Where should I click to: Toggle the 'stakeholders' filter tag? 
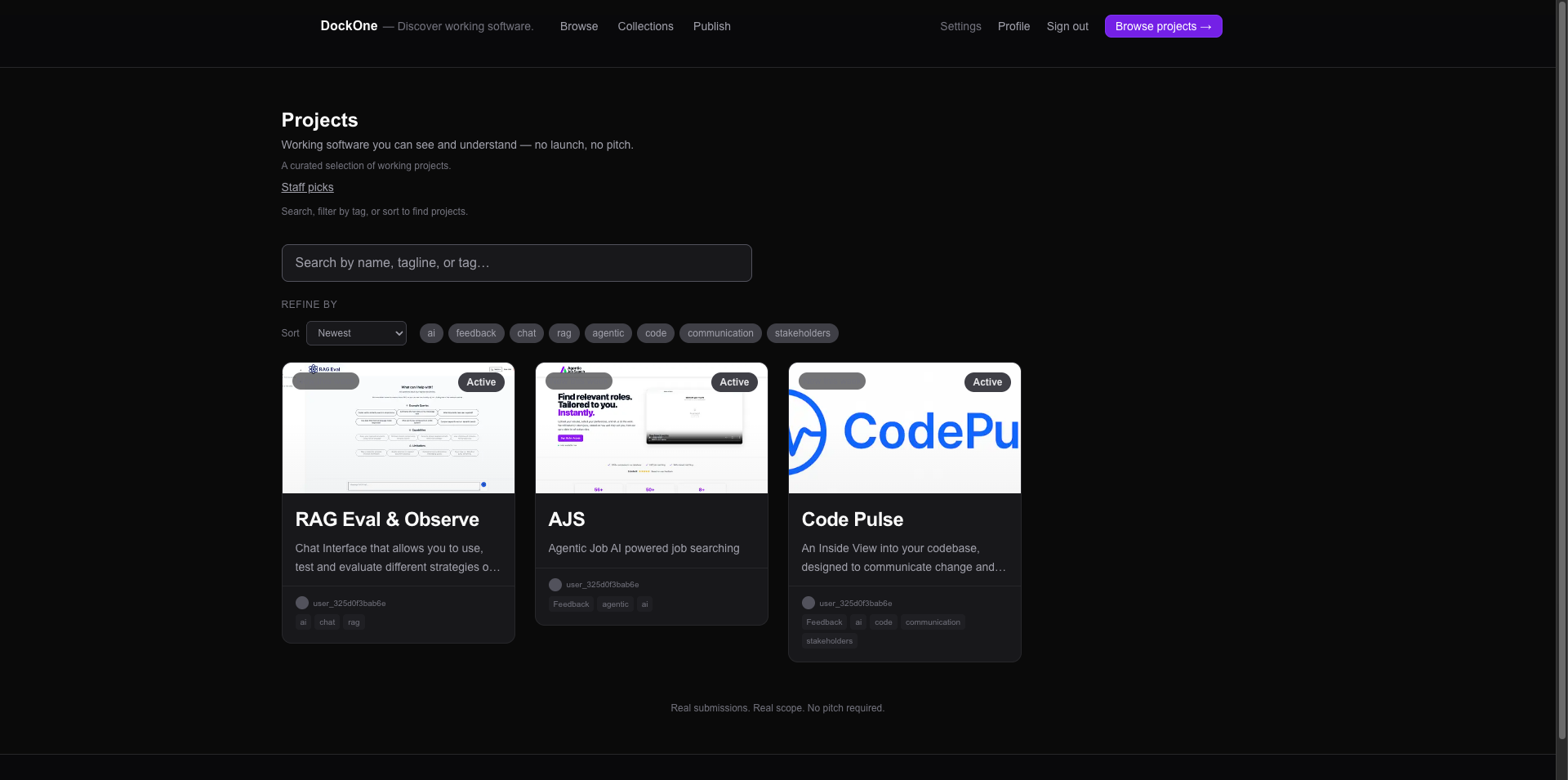click(802, 333)
